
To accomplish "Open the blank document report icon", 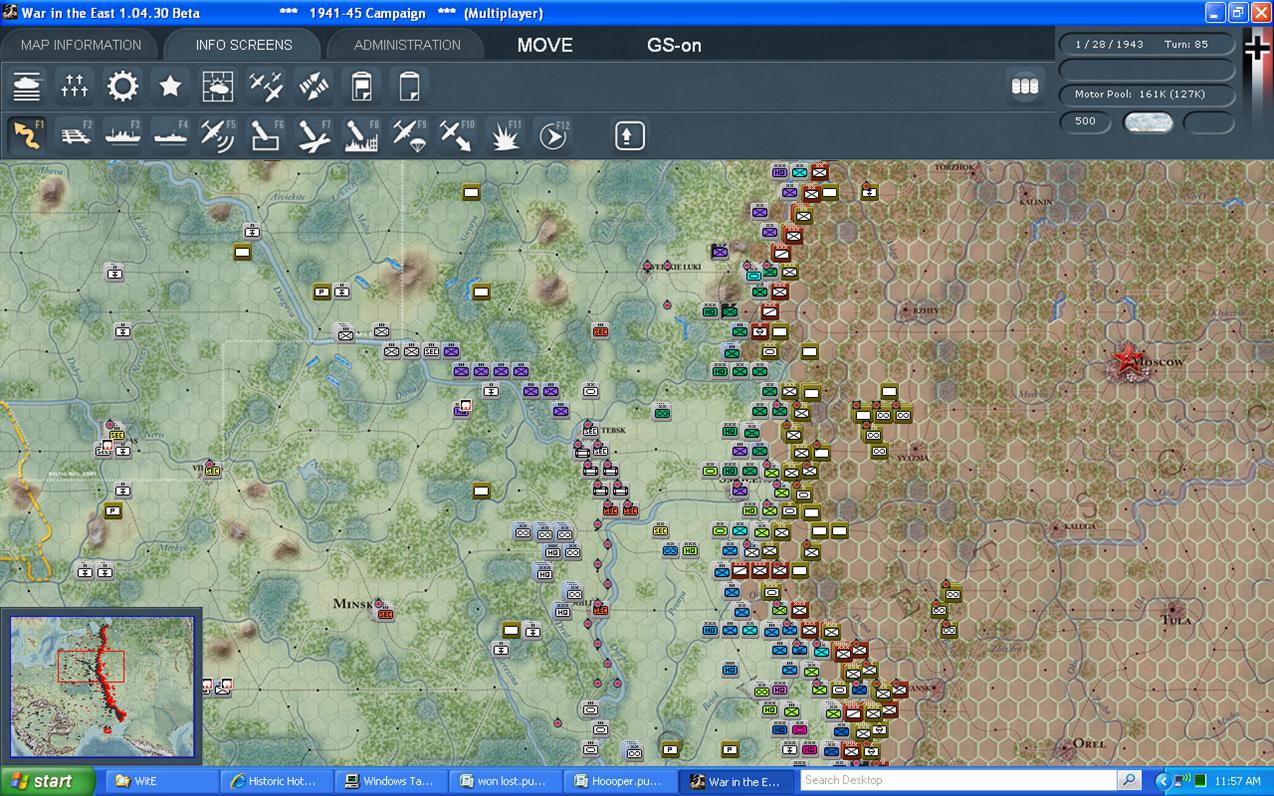I will [x=409, y=87].
